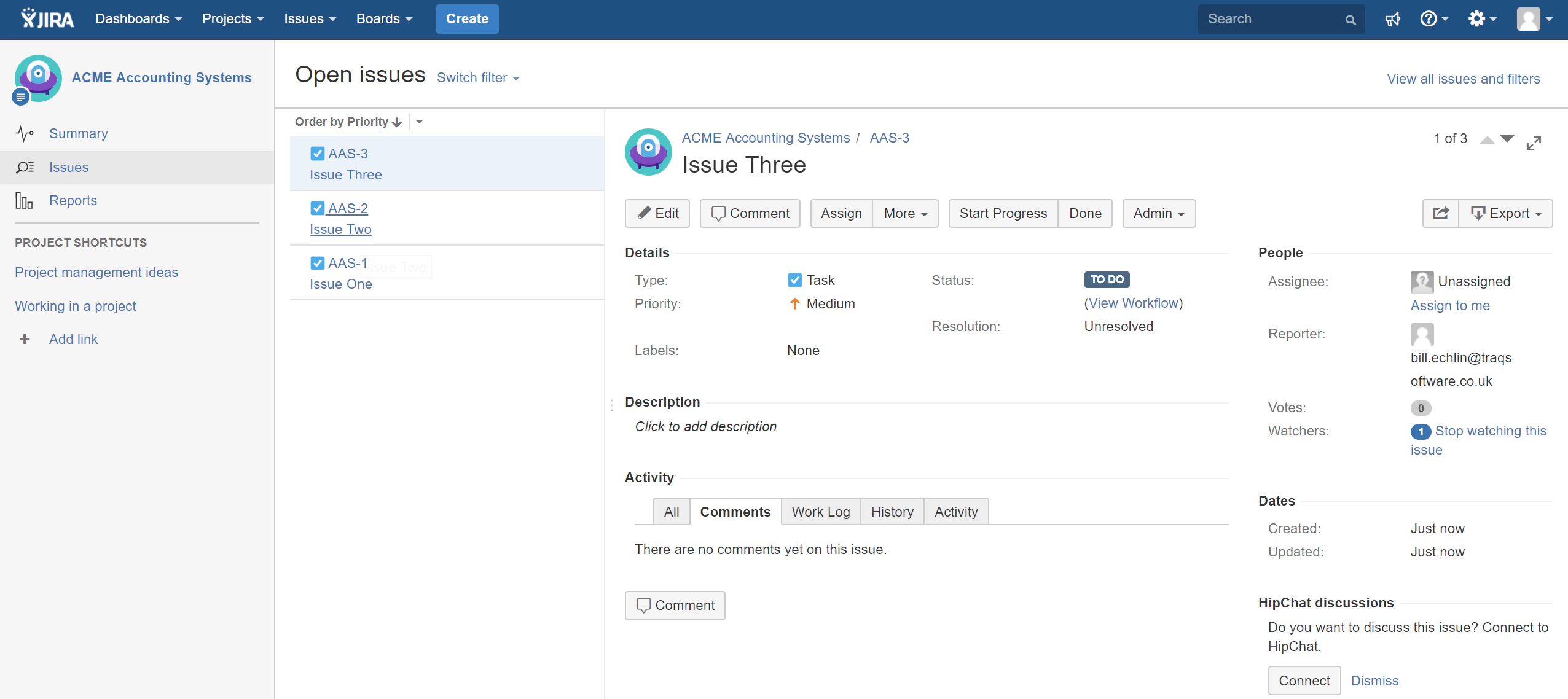Screen dimensions: 1568x699
Task: Uncheck the AAS-3 issue checkbox
Action: click(x=316, y=153)
